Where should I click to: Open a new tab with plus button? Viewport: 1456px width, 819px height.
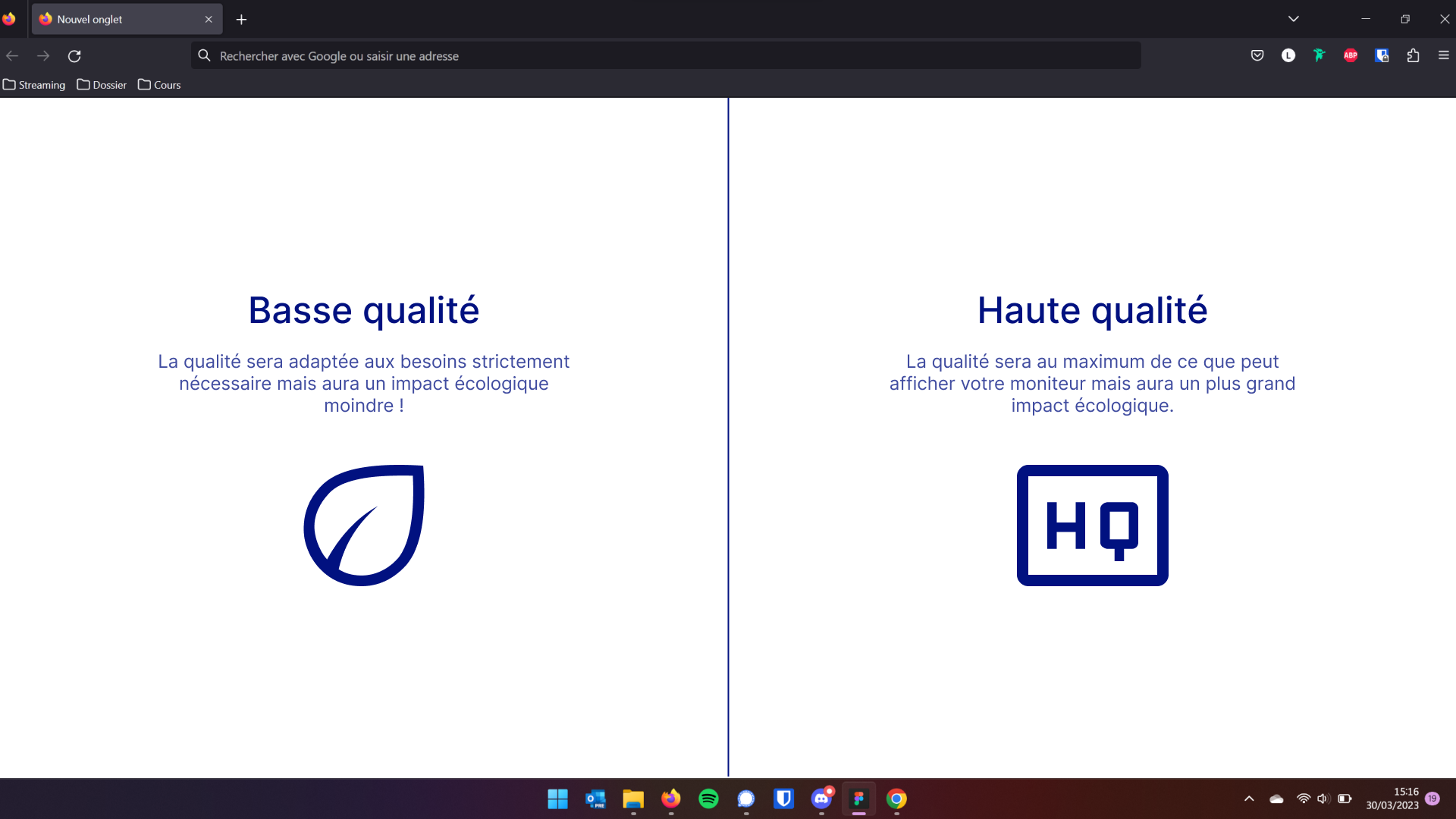[x=241, y=20]
